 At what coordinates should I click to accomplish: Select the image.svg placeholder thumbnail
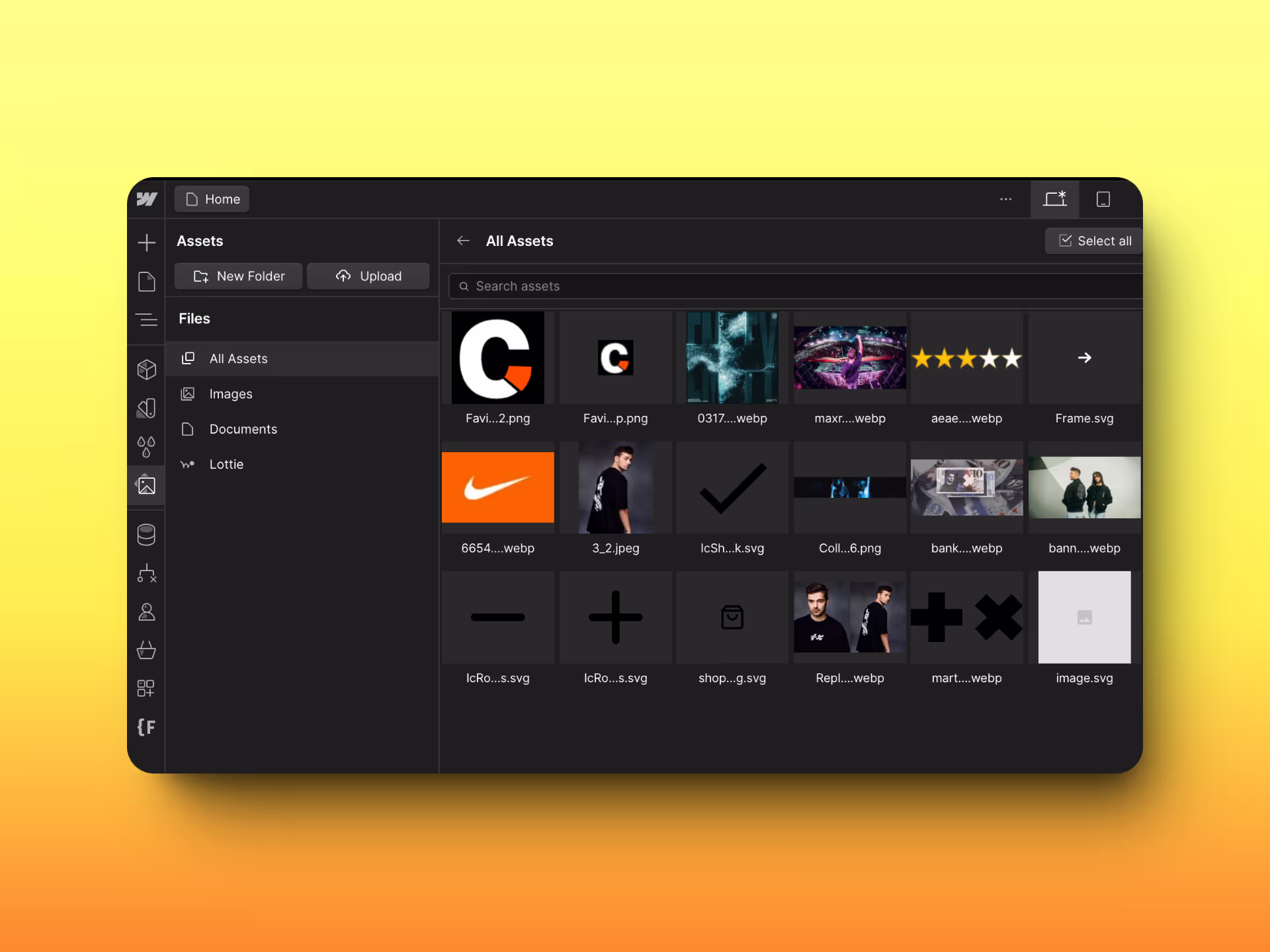1085,617
